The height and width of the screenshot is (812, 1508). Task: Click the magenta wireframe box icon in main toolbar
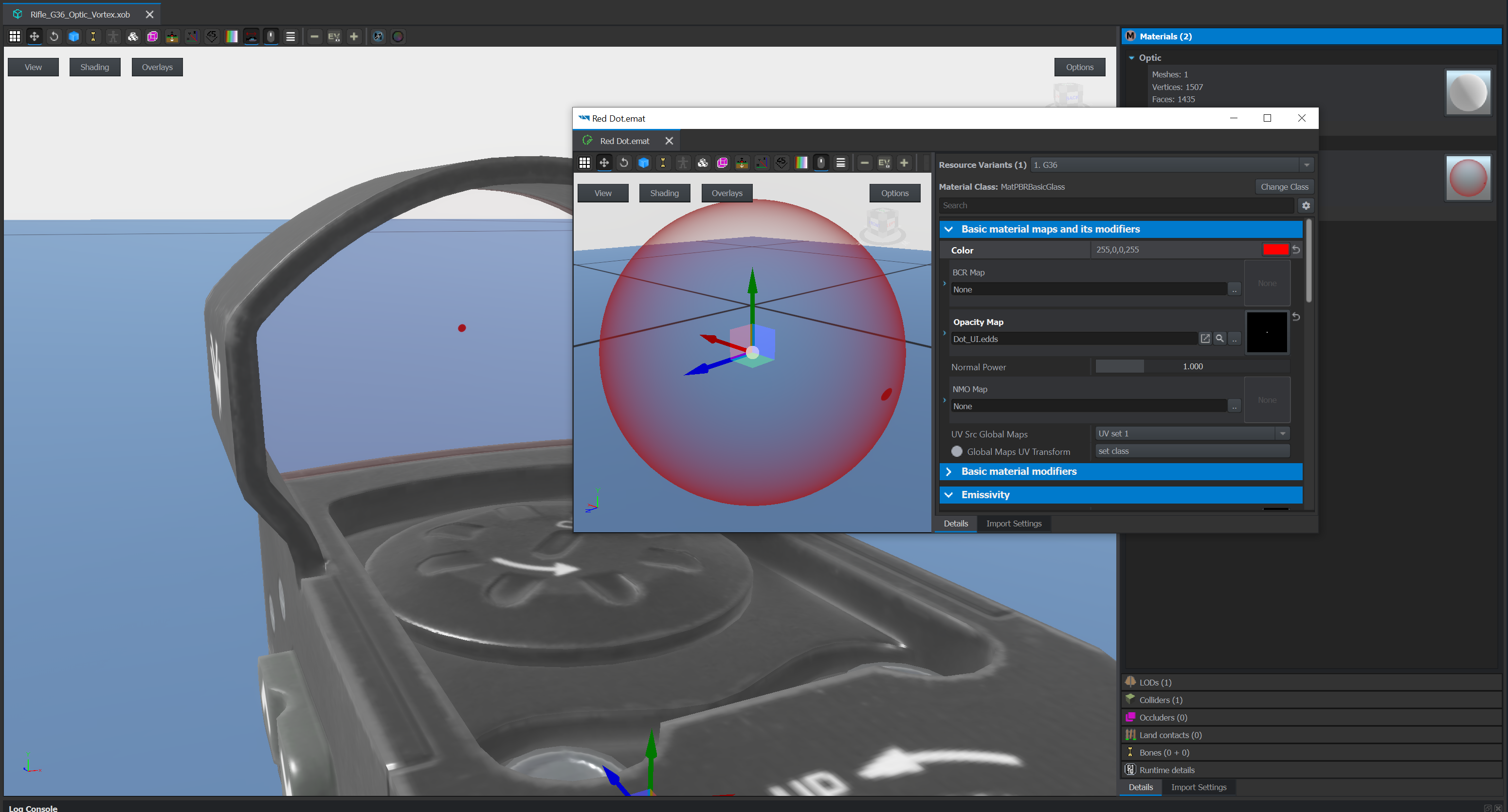point(153,36)
